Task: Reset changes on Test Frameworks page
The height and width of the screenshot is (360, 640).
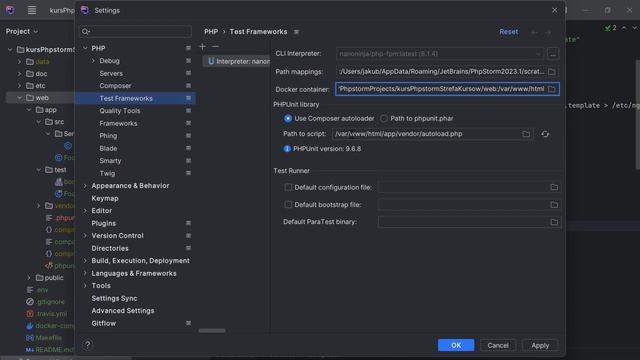Action: (509, 32)
